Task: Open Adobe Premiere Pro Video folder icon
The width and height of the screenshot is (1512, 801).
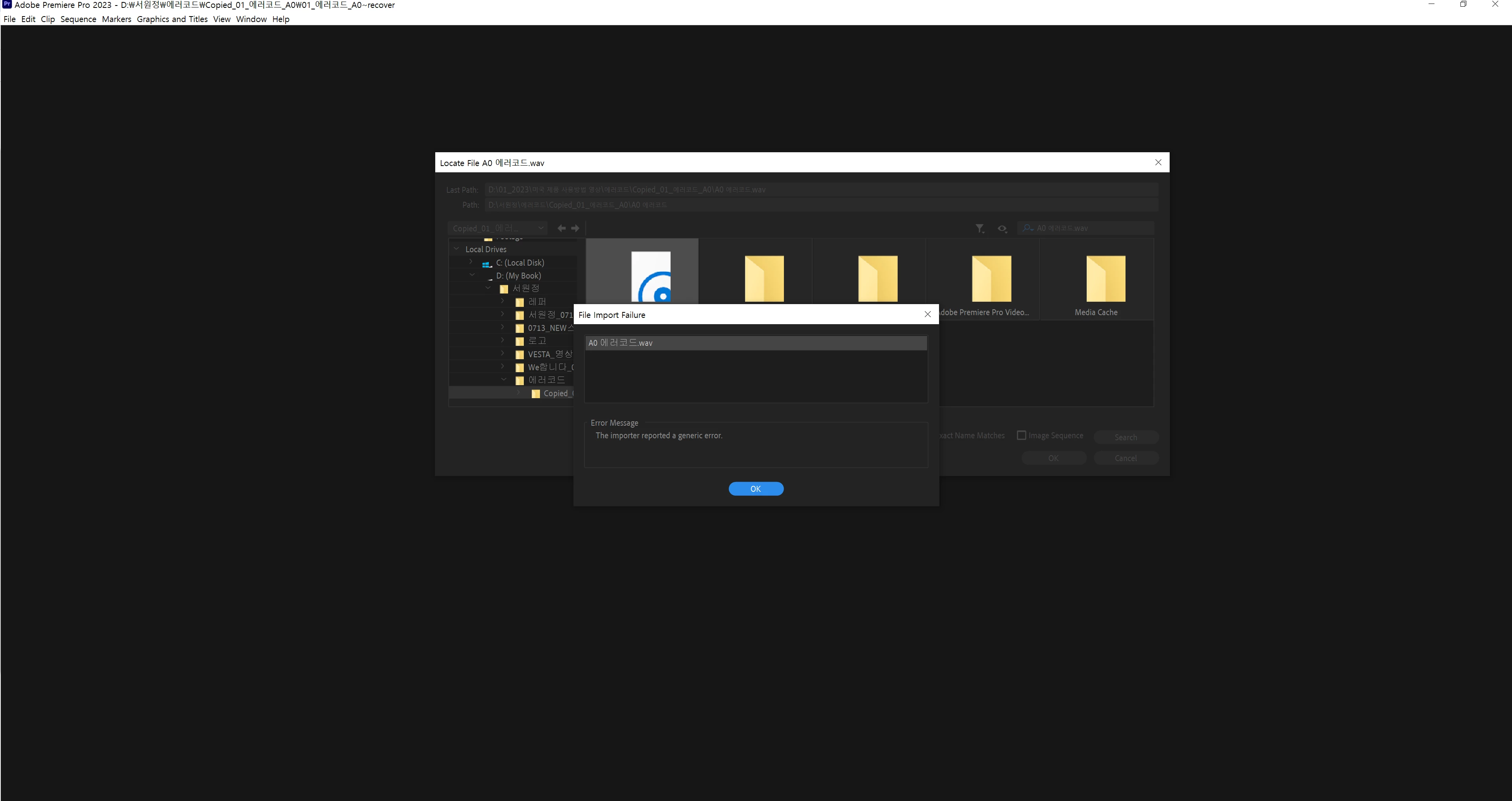Action: coord(991,279)
